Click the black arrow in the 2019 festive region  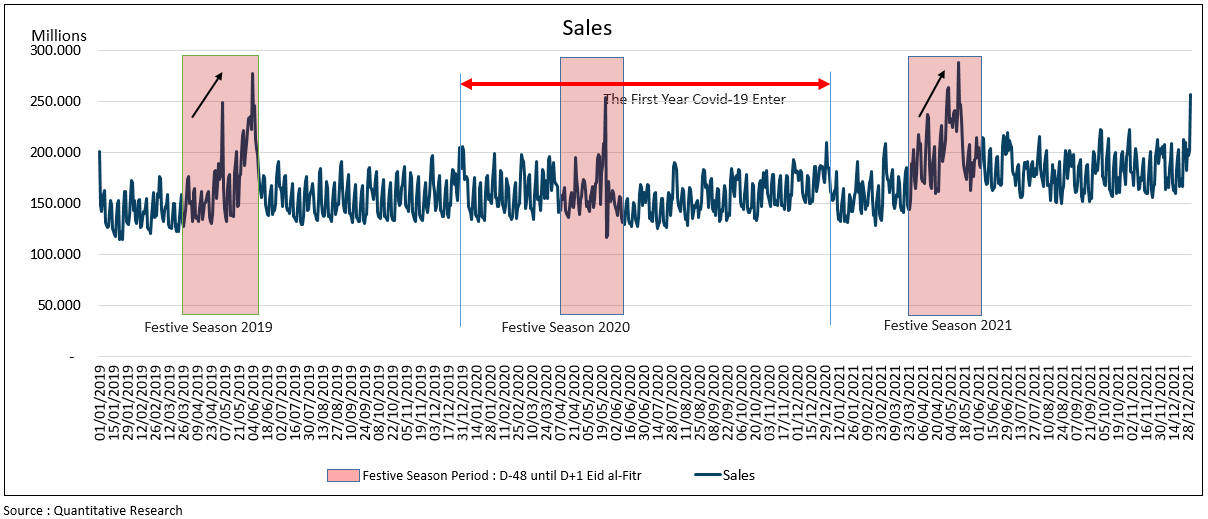coord(207,95)
